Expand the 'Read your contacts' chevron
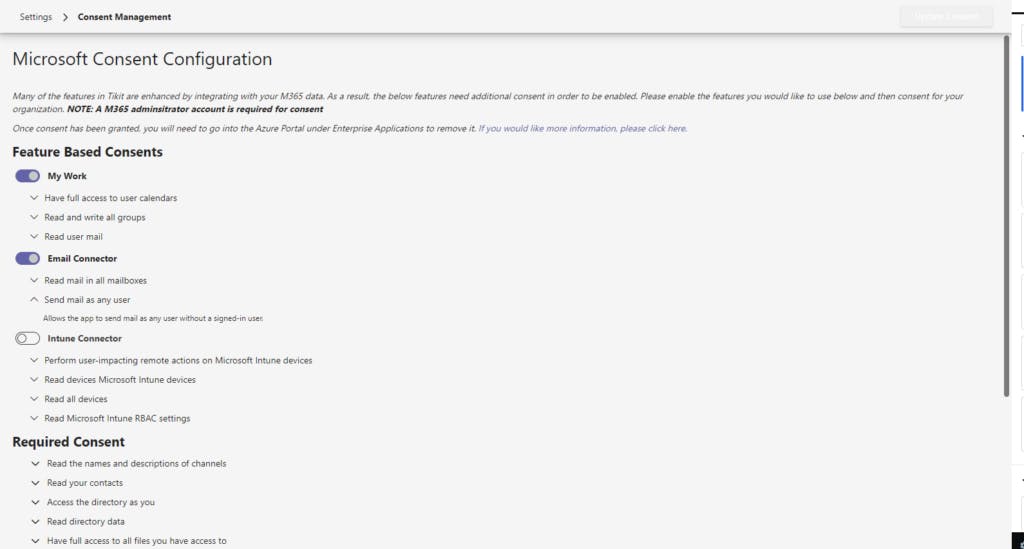 [36, 483]
